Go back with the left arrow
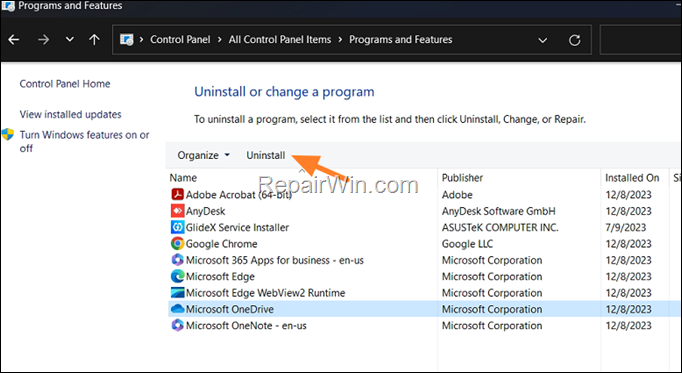Viewport: 682px width, 373px height. click(14, 40)
